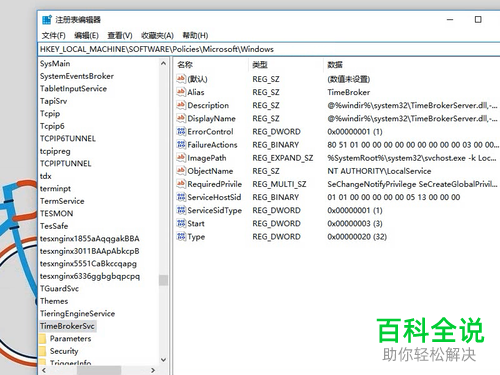Screen dimensions: 500x375
Task: Select the TapiSrv key
Action: click(x=53, y=101)
